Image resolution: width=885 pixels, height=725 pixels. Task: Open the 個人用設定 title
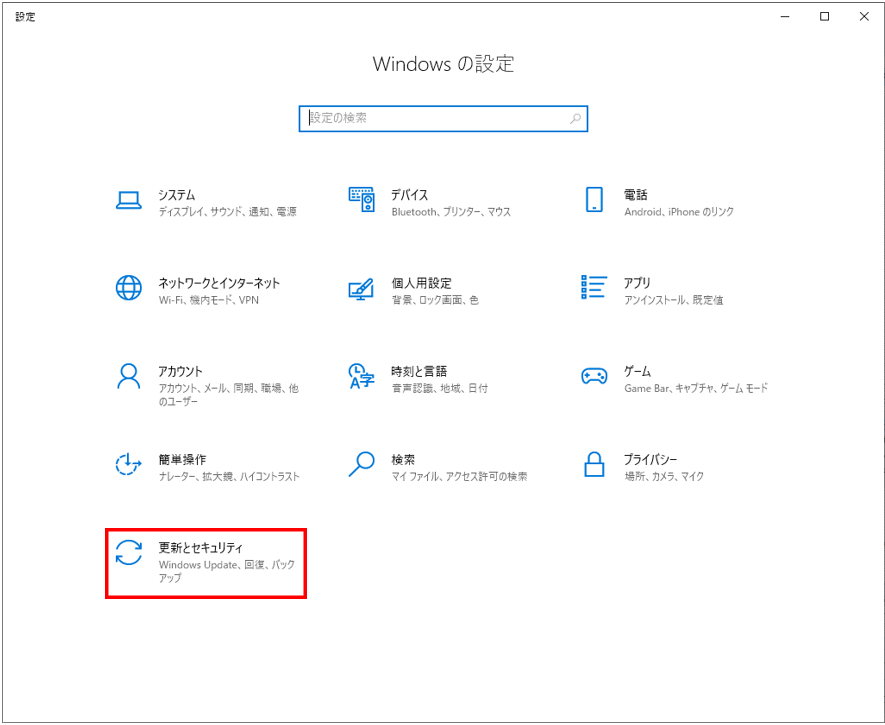(x=422, y=283)
